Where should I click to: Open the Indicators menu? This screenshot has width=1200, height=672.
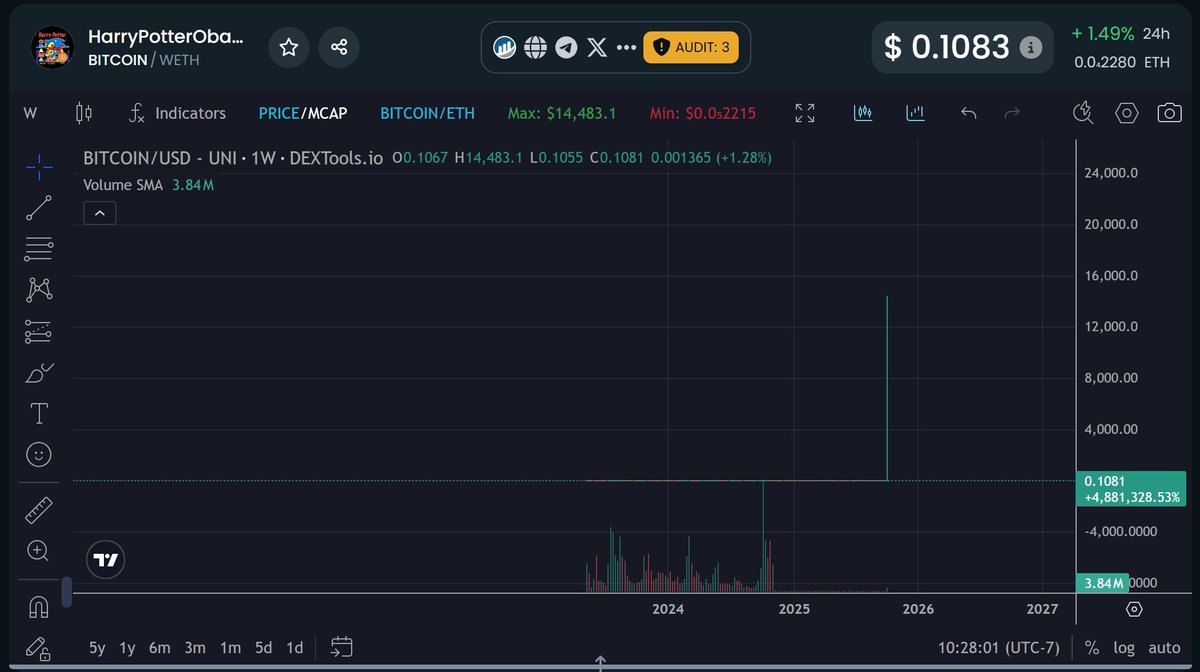point(178,113)
